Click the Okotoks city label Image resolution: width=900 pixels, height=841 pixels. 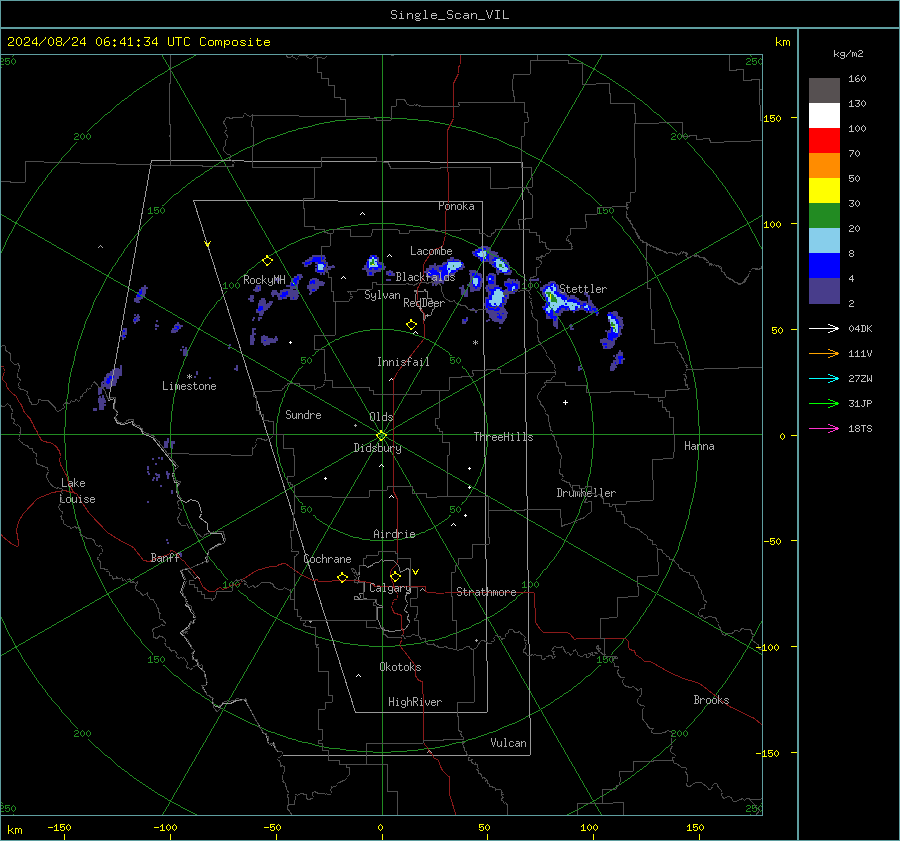400,667
